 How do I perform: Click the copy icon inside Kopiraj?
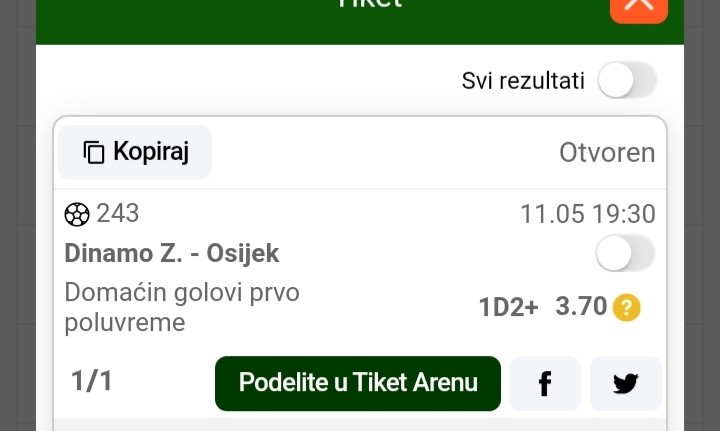click(94, 152)
